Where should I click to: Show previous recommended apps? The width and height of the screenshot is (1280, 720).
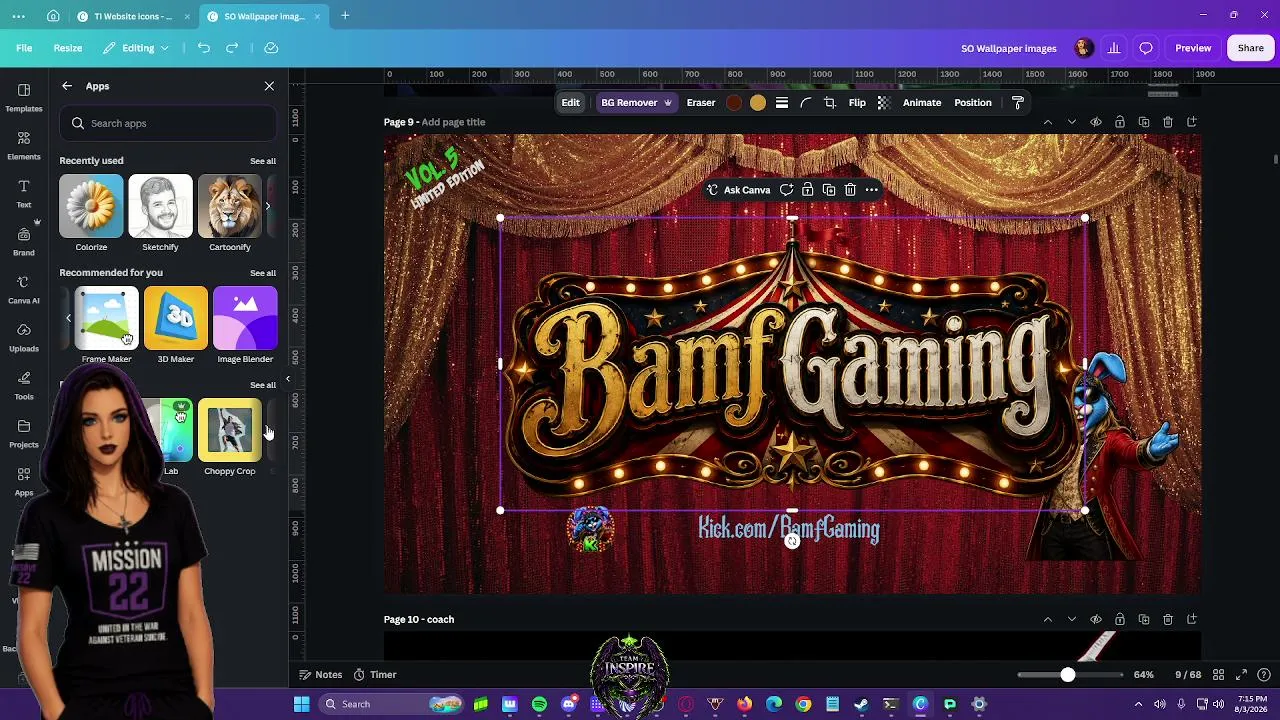(x=68, y=318)
